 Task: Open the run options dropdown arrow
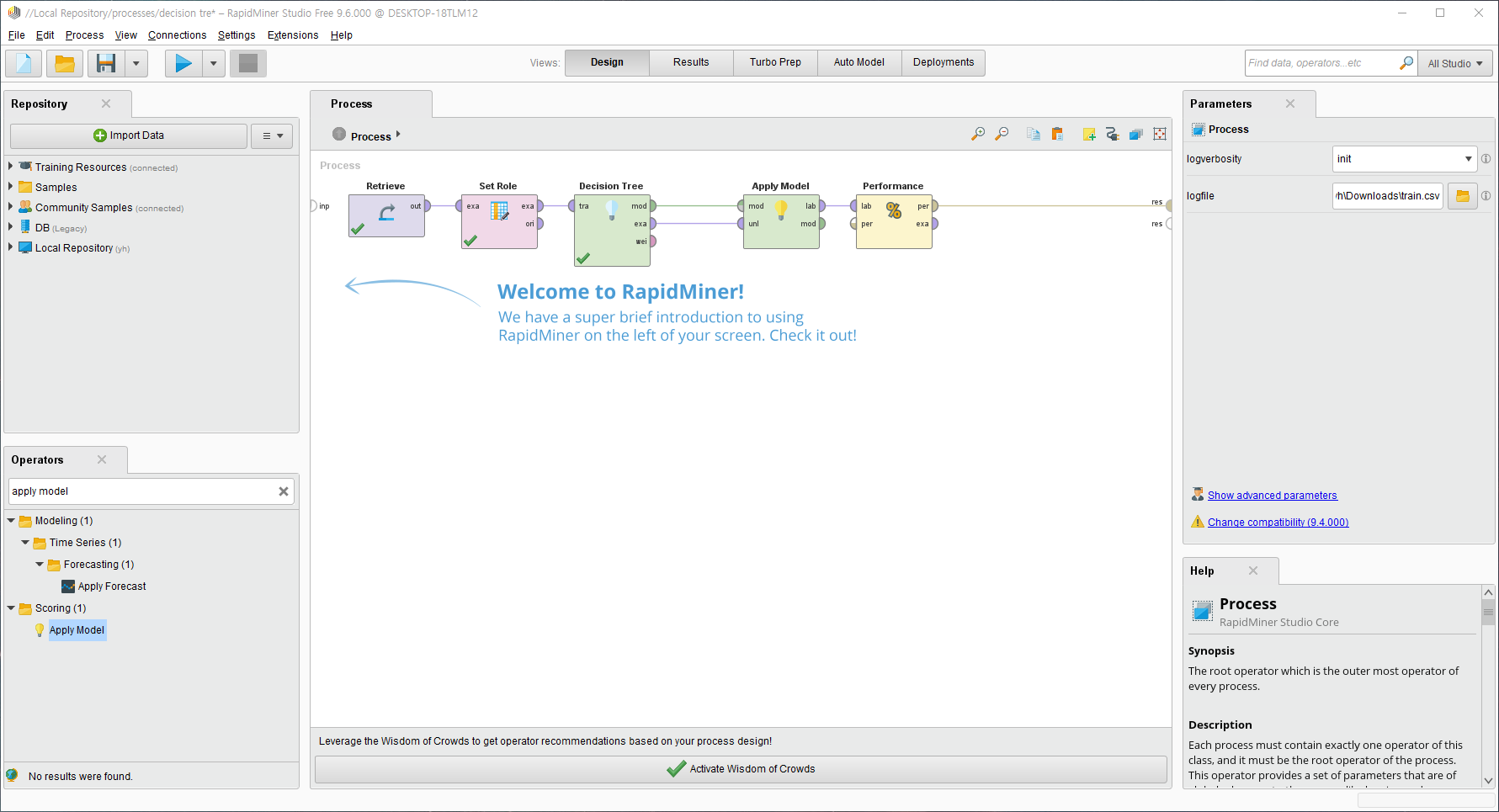click(x=214, y=63)
